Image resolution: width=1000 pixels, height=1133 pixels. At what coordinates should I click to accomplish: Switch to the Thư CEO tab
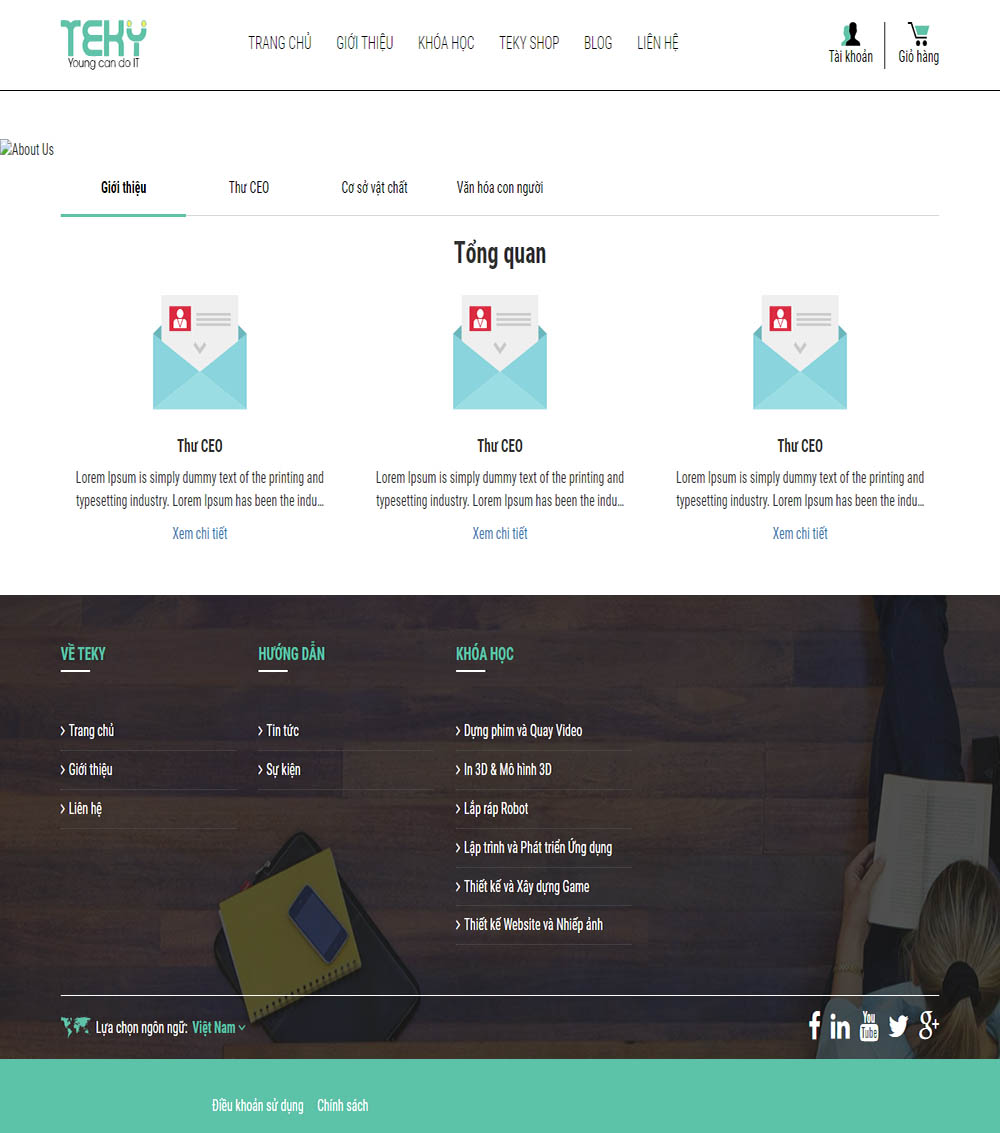249,188
